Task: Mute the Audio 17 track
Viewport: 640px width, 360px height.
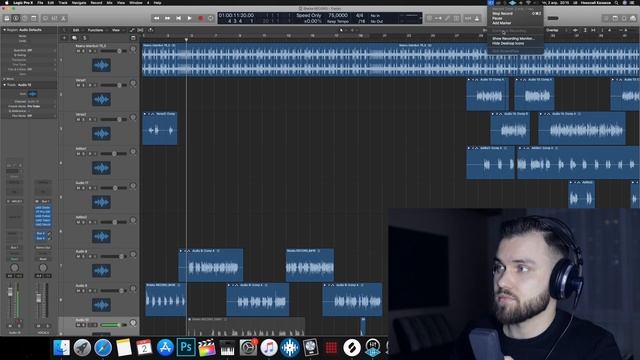Action: (x=78, y=188)
